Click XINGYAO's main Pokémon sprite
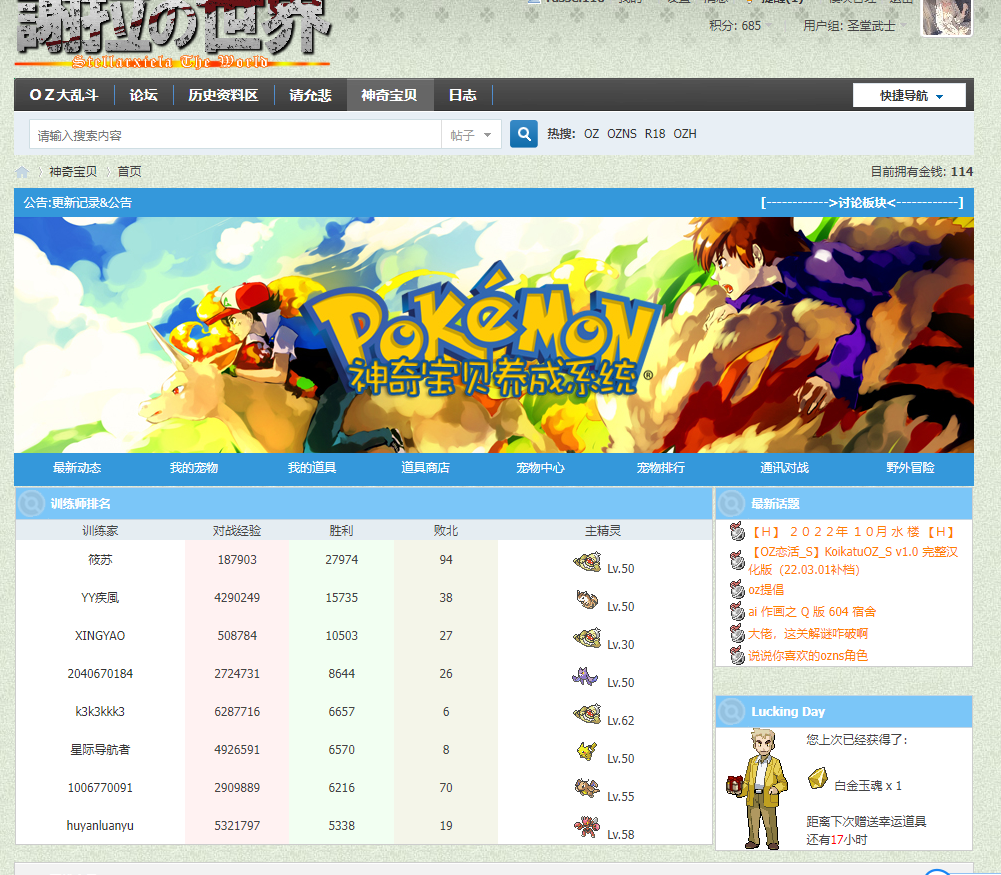This screenshot has height=875, width=1001. pyautogui.click(x=587, y=638)
